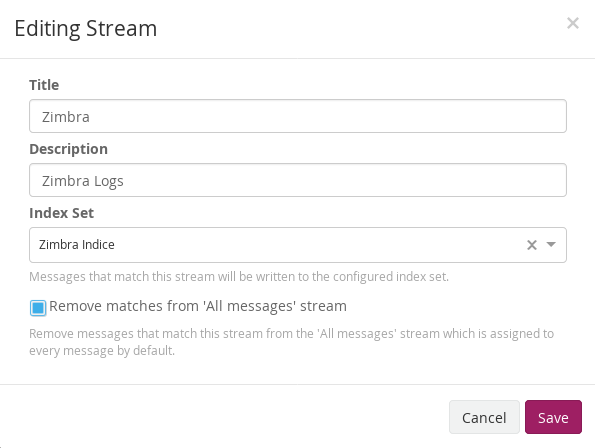Click the Zimbra Indice selected value text
Image resolution: width=595 pixels, height=448 pixels.
pos(77,245)
